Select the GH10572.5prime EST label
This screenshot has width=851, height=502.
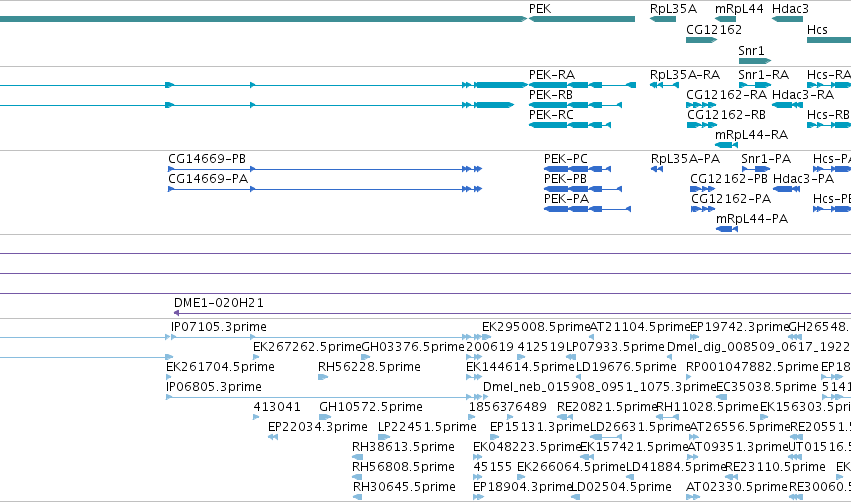coord(371,407)
